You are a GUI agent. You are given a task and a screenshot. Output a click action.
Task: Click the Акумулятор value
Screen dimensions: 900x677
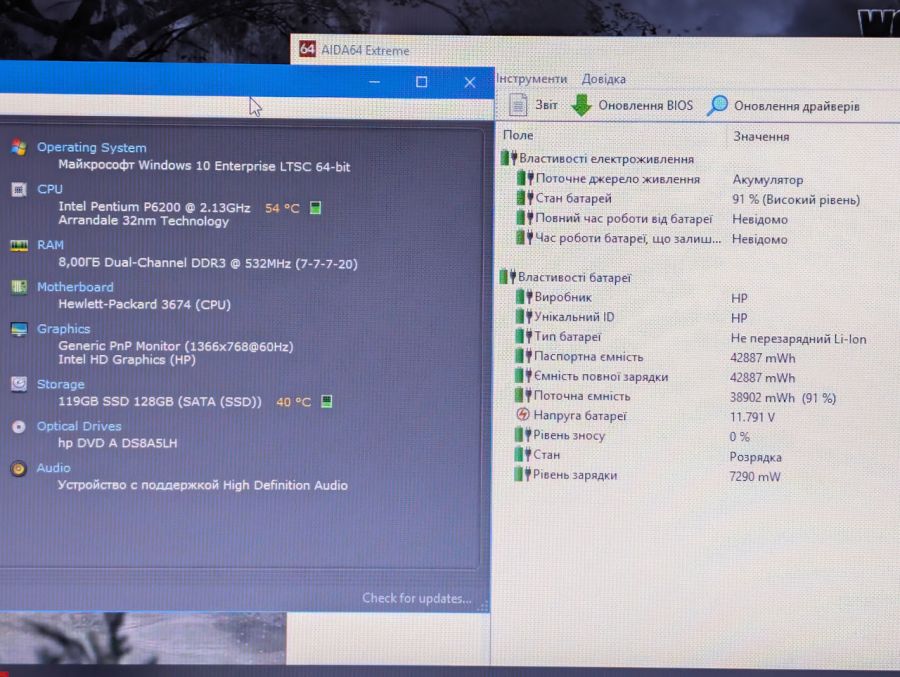click(767, 180)
